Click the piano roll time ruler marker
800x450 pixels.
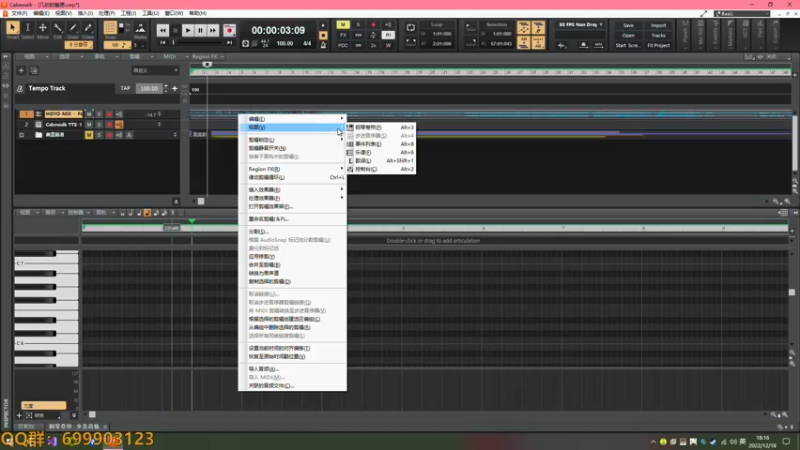point(192,221)
